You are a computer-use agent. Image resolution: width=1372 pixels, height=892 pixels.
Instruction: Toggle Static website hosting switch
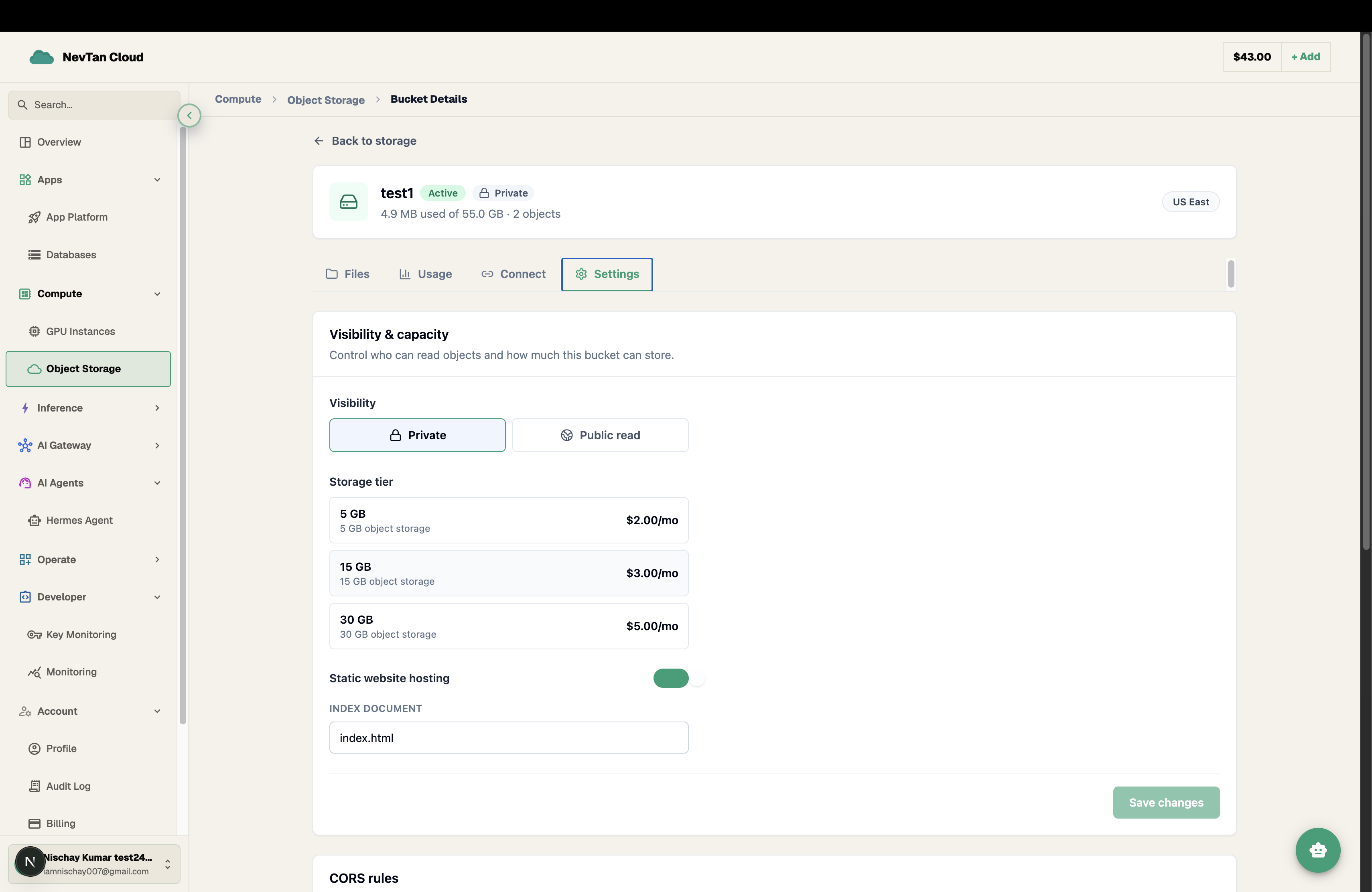pos(671,678)
